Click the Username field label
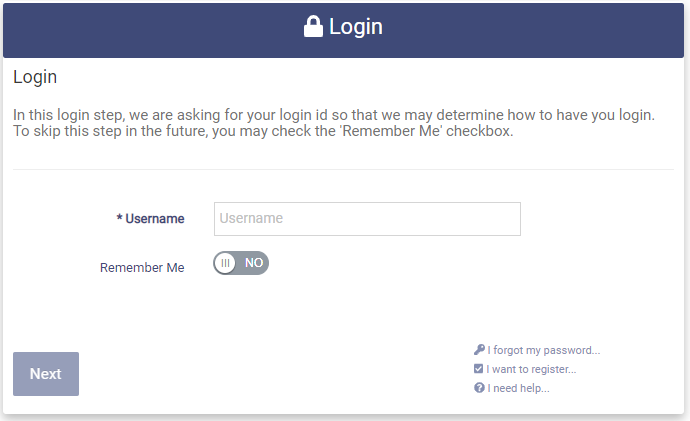Screen dimensions: 690x421 coord(155,219)
